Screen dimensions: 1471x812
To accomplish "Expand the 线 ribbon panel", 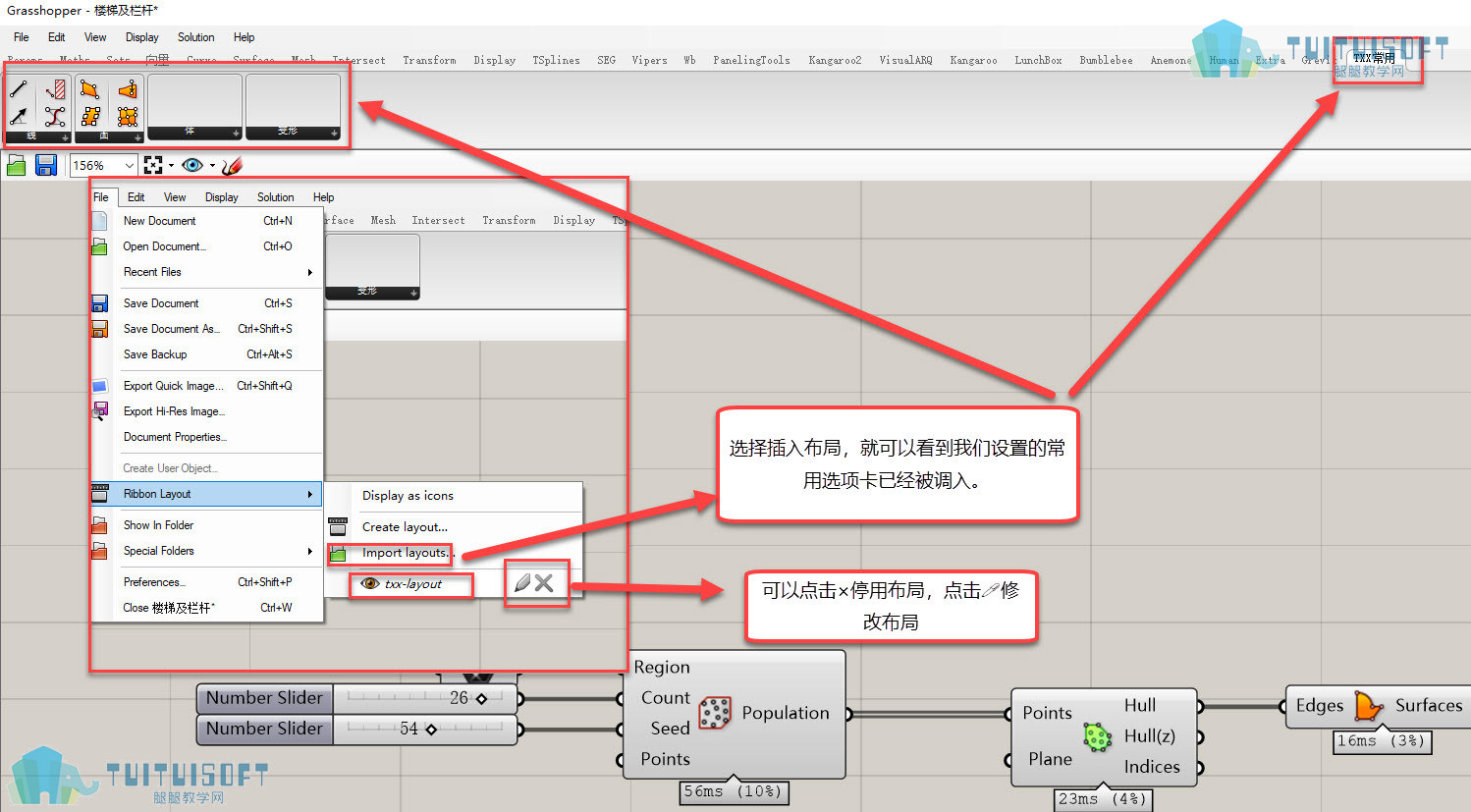I will coord(65,135).
